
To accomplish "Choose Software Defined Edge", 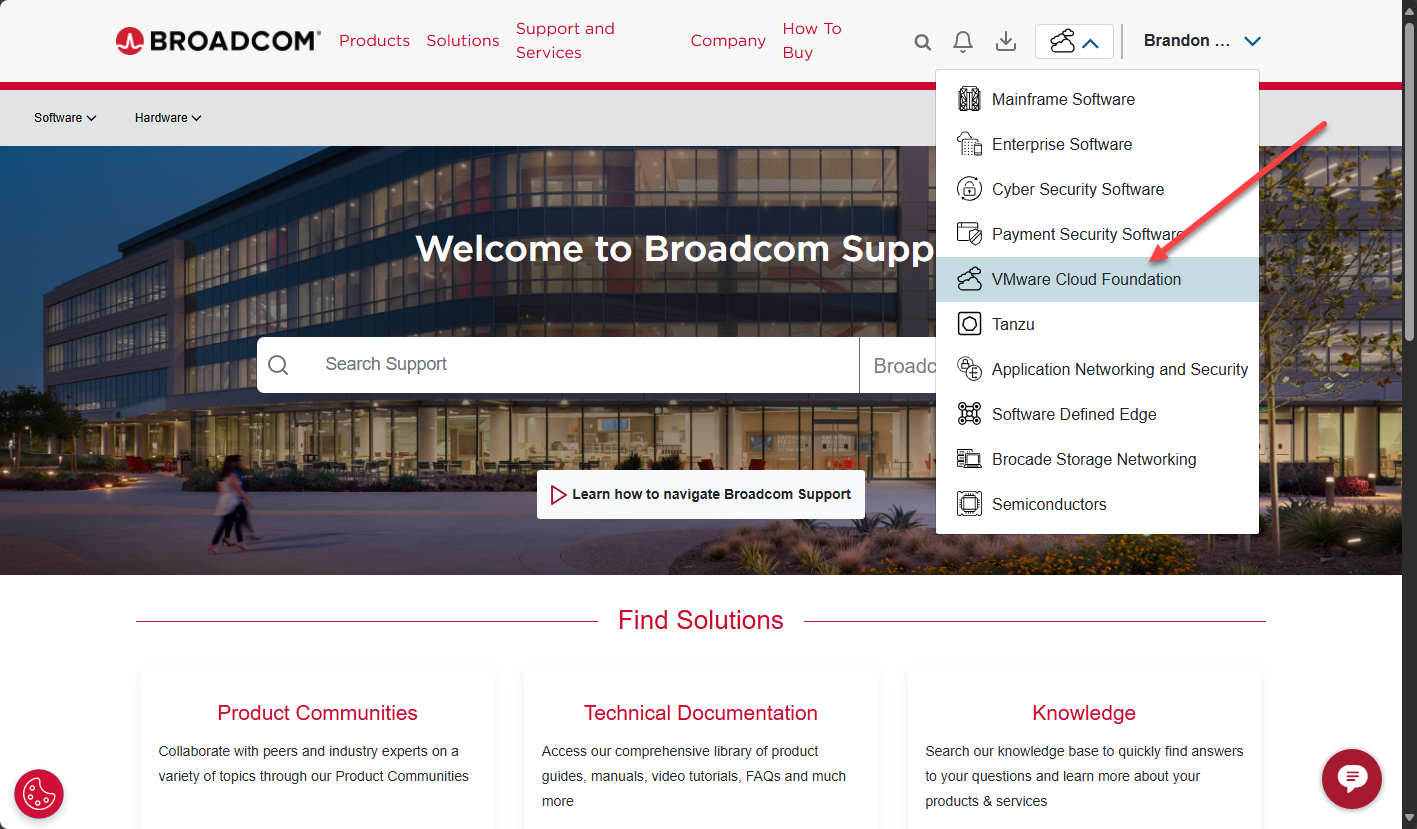I will click(x=1097, y=414).
